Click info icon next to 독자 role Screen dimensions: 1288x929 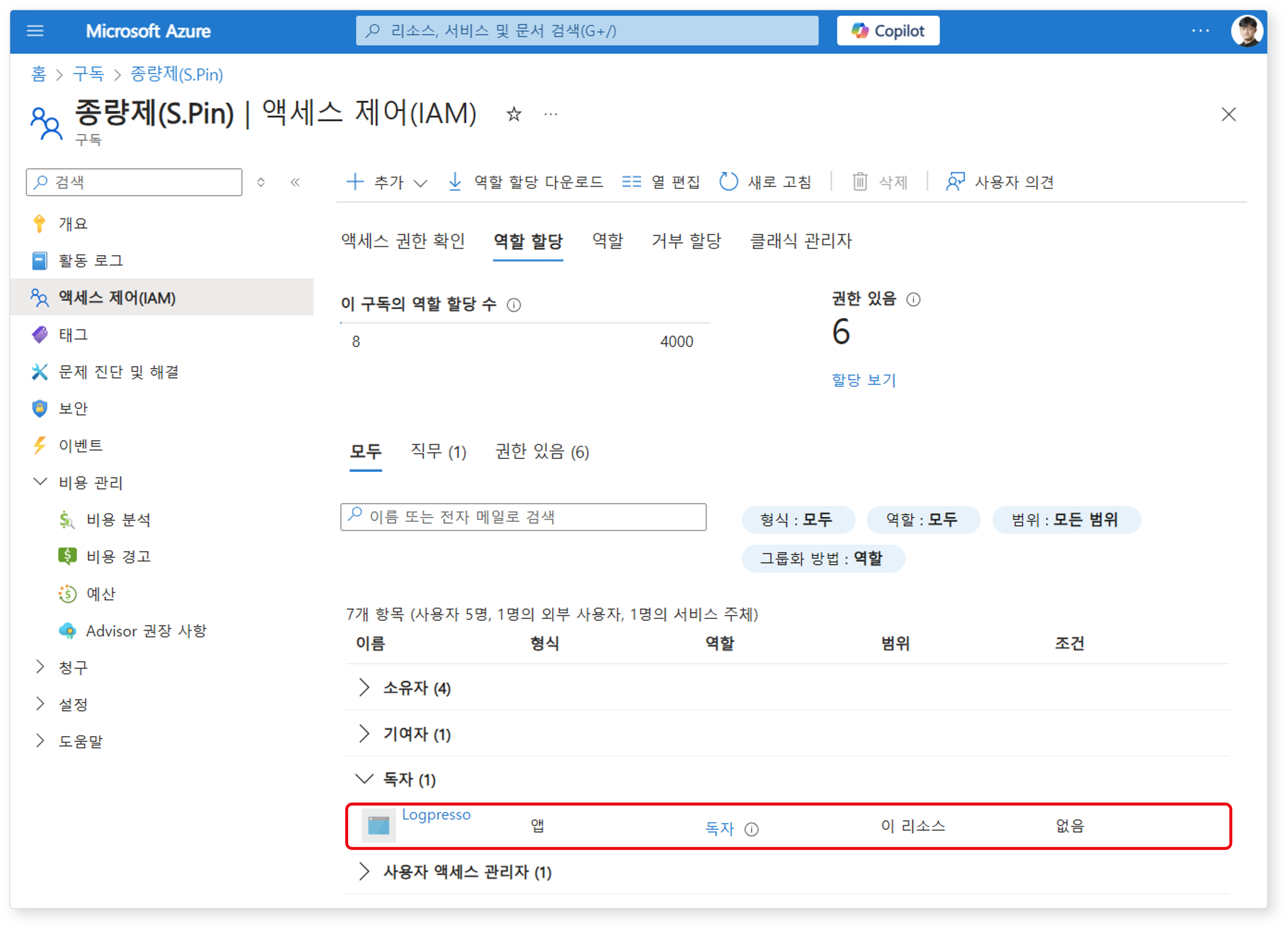(751, 830)
